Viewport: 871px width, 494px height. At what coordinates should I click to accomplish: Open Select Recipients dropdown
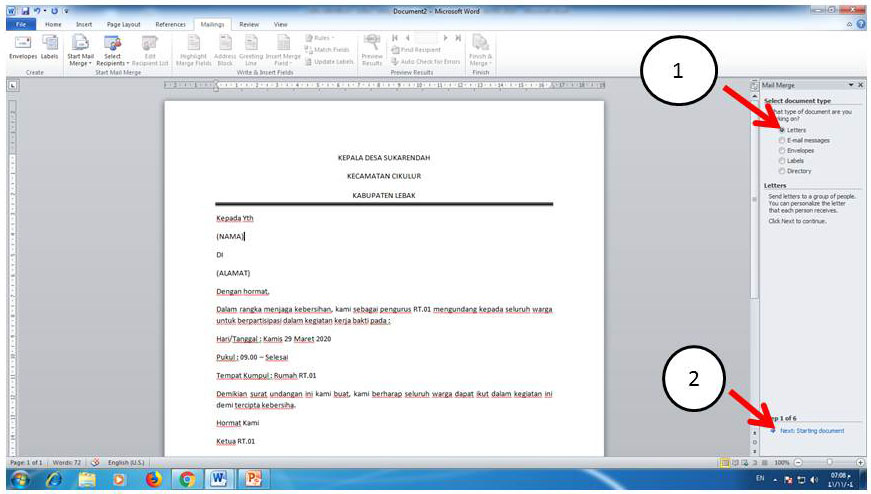(x=112, y=51)
